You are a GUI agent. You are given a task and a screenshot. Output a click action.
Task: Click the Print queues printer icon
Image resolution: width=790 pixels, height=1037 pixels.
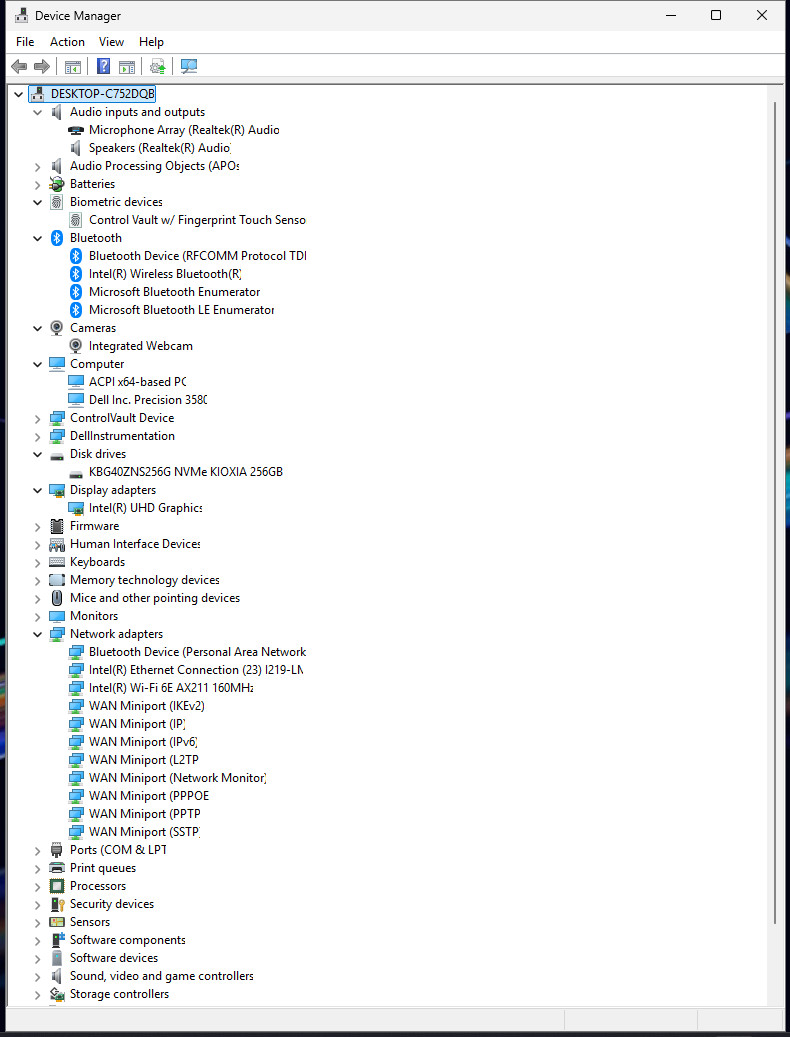[x=57, y=868]
